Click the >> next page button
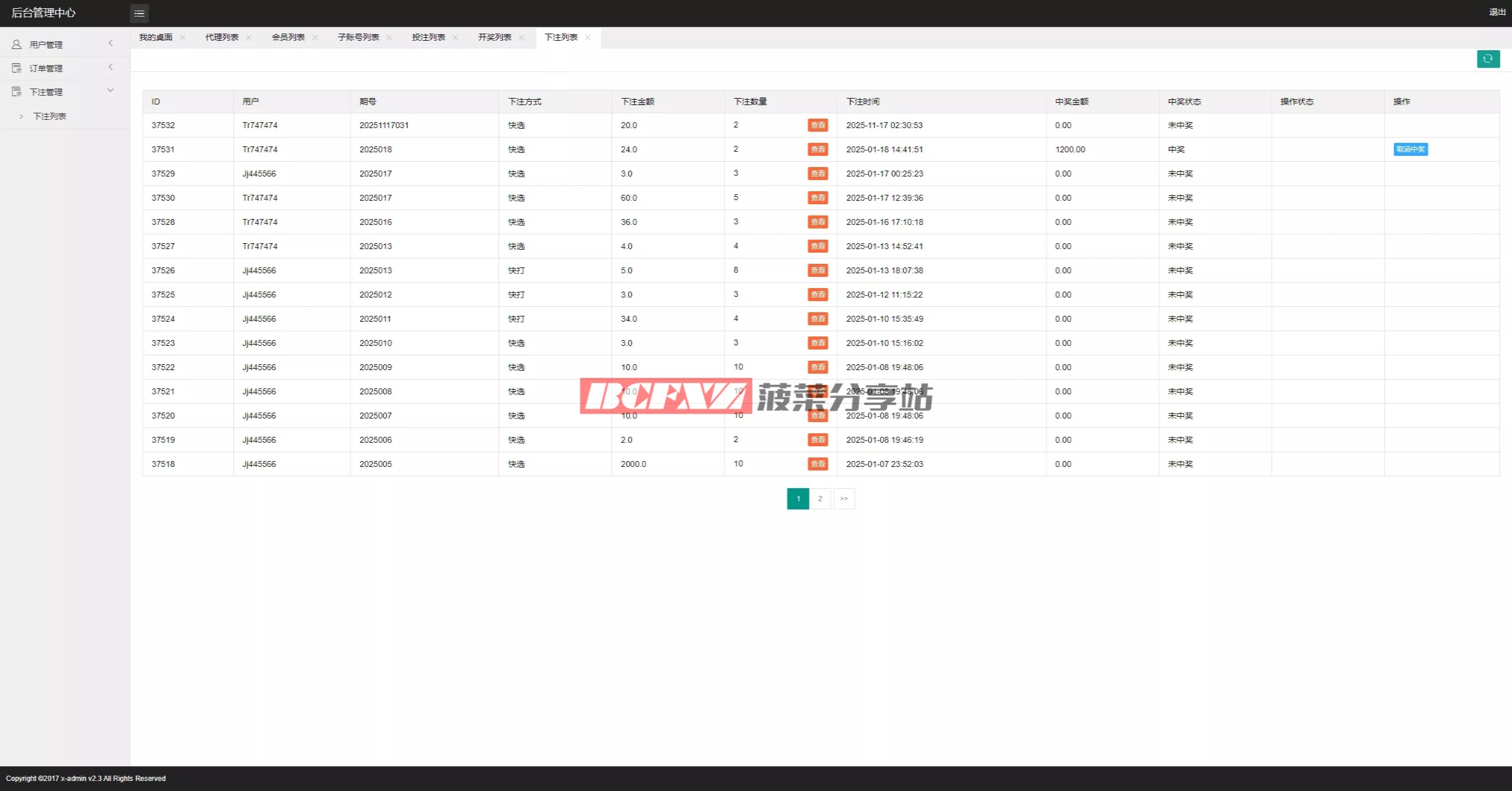This screenshot has width=1512, height=791. pyautogui.click(x=844, y=499)
